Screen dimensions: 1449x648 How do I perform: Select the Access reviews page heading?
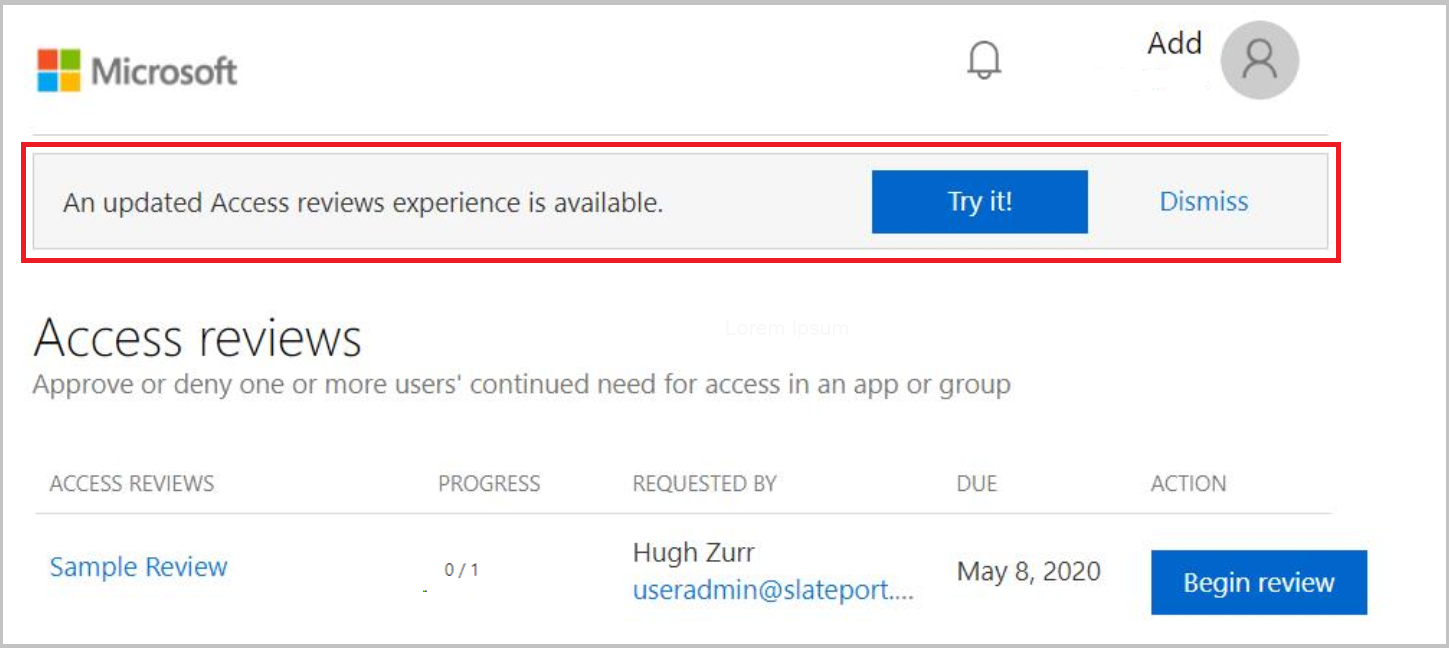point(198,338)
